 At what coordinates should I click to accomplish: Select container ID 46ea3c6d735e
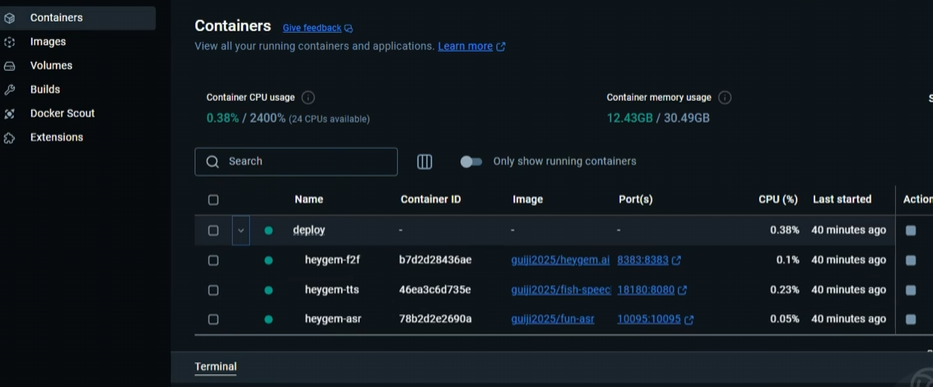click(x=434, y=289)
